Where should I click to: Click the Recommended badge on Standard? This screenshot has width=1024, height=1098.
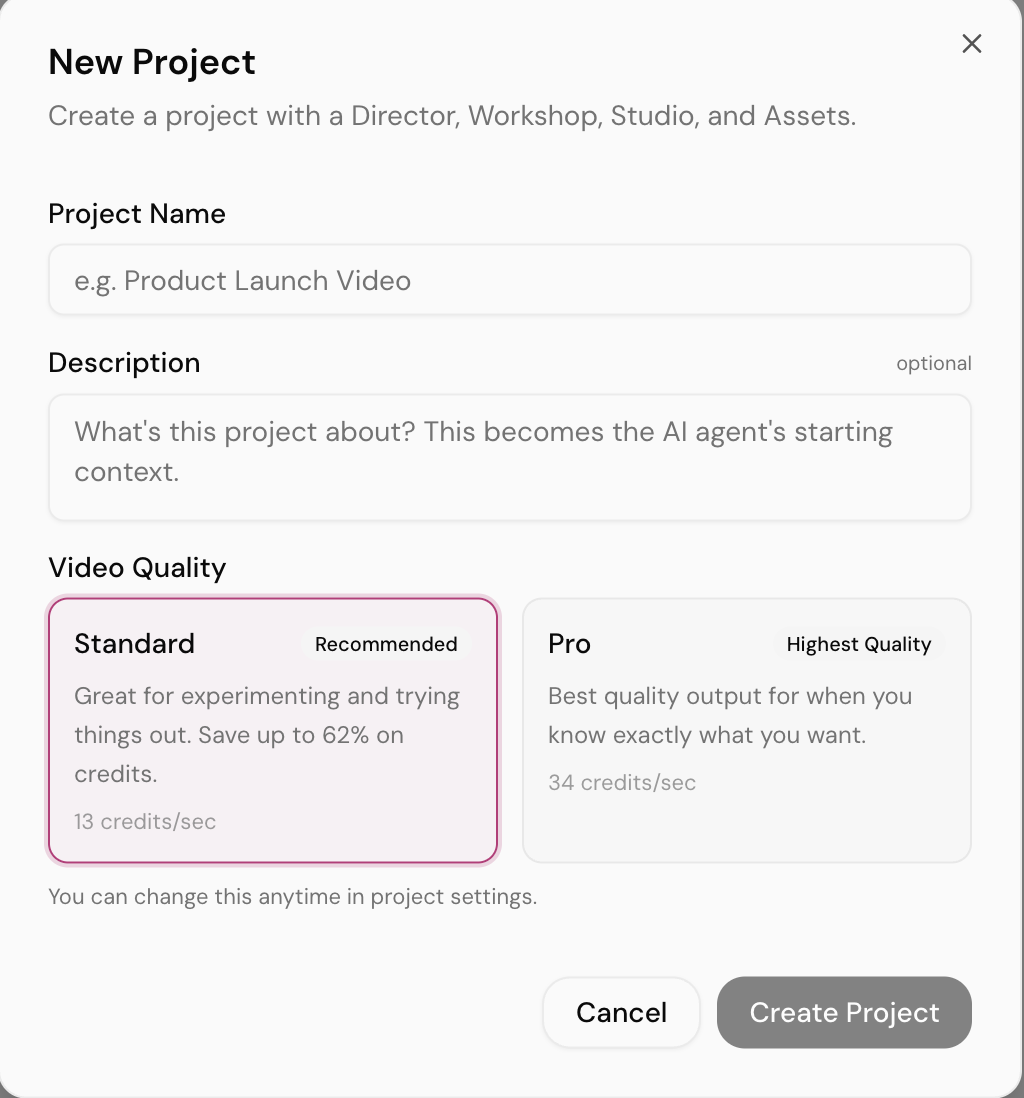pyautogui.click(x=386, y=645)
